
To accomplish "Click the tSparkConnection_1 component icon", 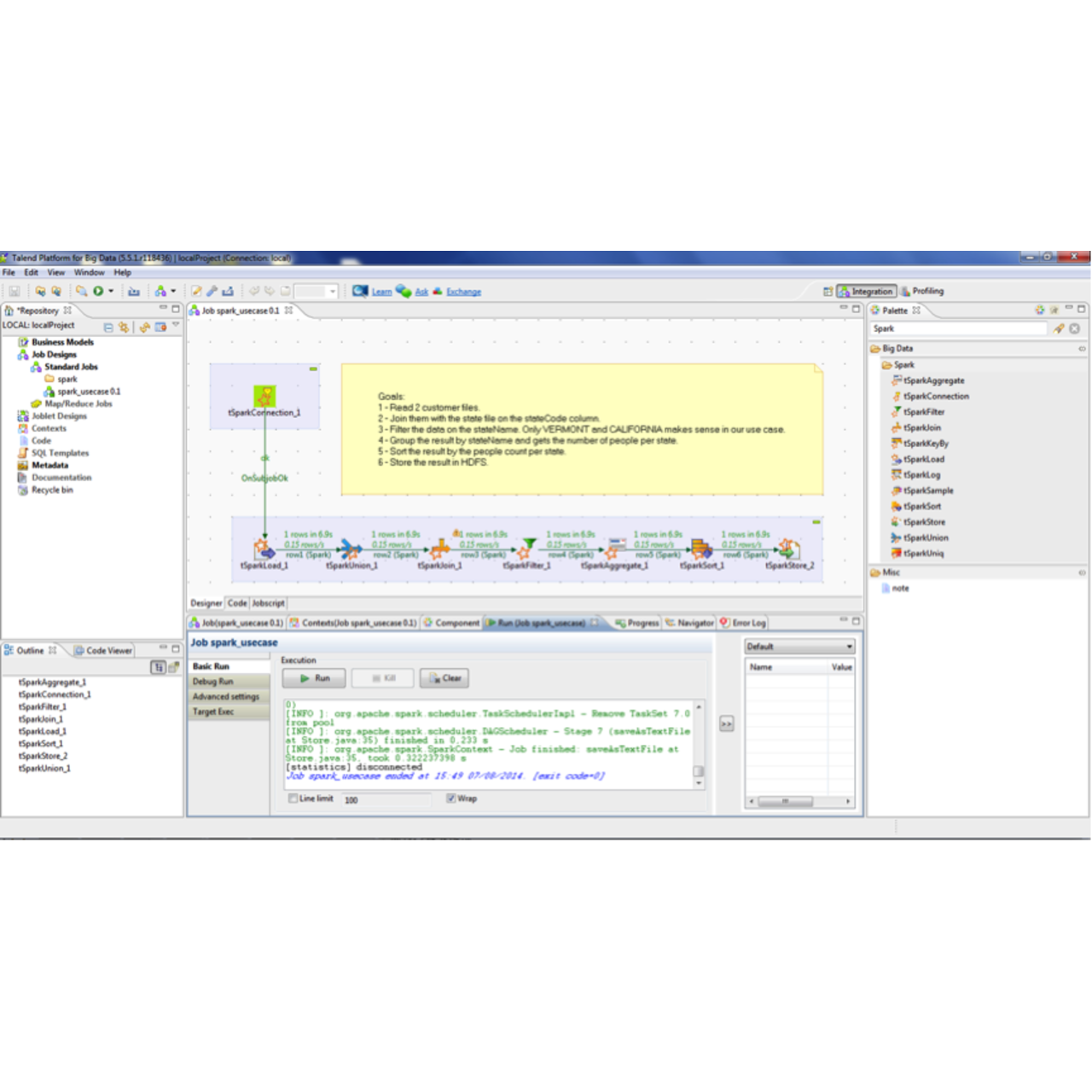I will (x=264, y=397).
